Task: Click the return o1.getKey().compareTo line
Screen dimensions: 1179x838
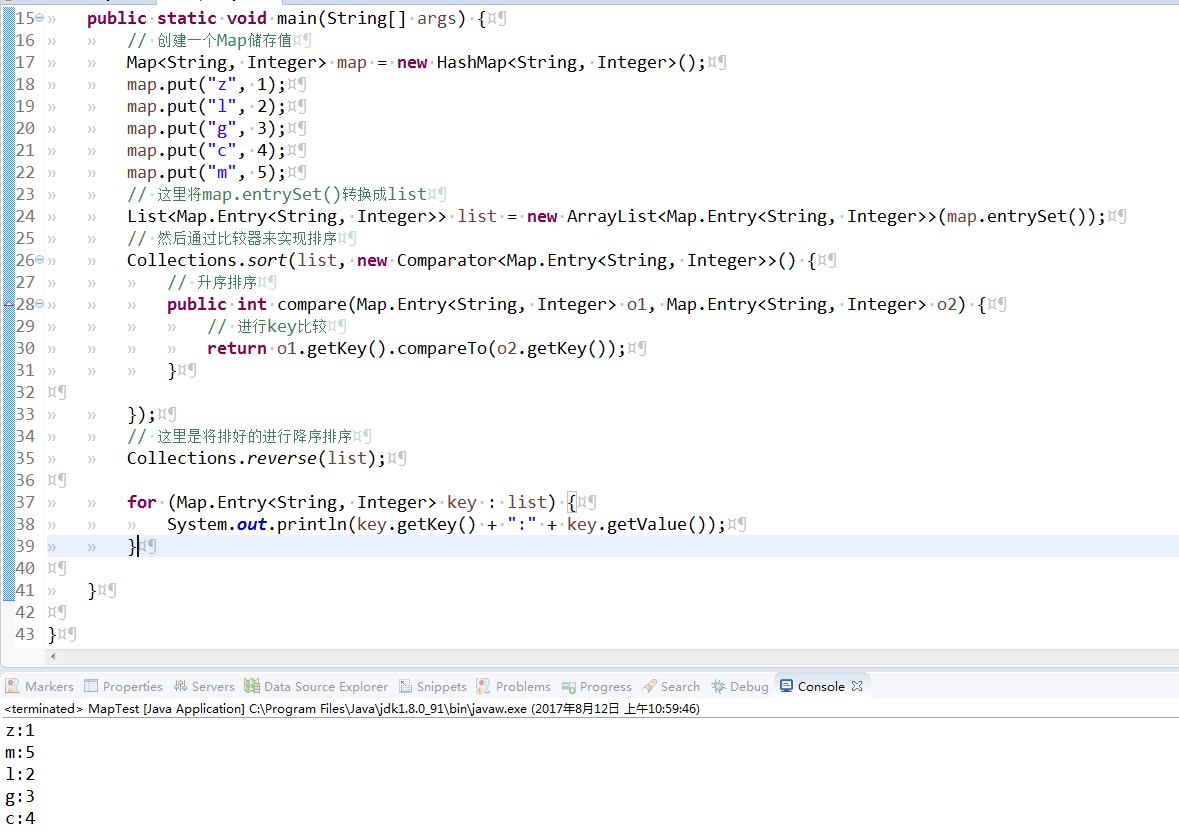Action: 416,348
